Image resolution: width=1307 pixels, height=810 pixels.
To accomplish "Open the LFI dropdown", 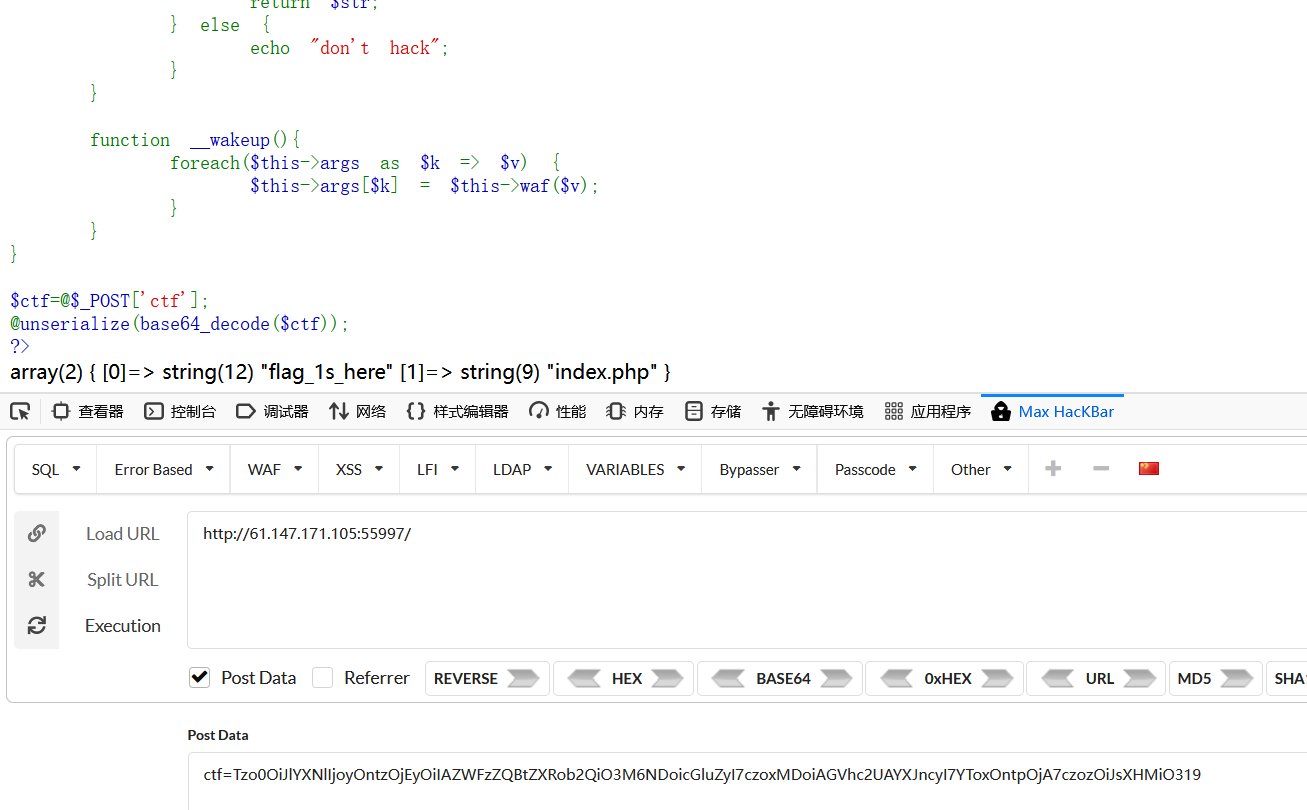I will click(x=439, y=469).
